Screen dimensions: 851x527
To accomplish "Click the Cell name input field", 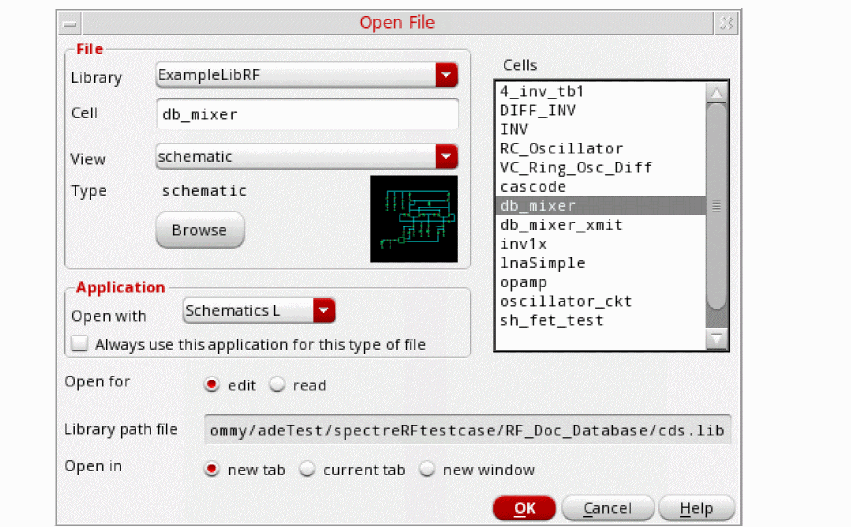I will coord(307,114).
